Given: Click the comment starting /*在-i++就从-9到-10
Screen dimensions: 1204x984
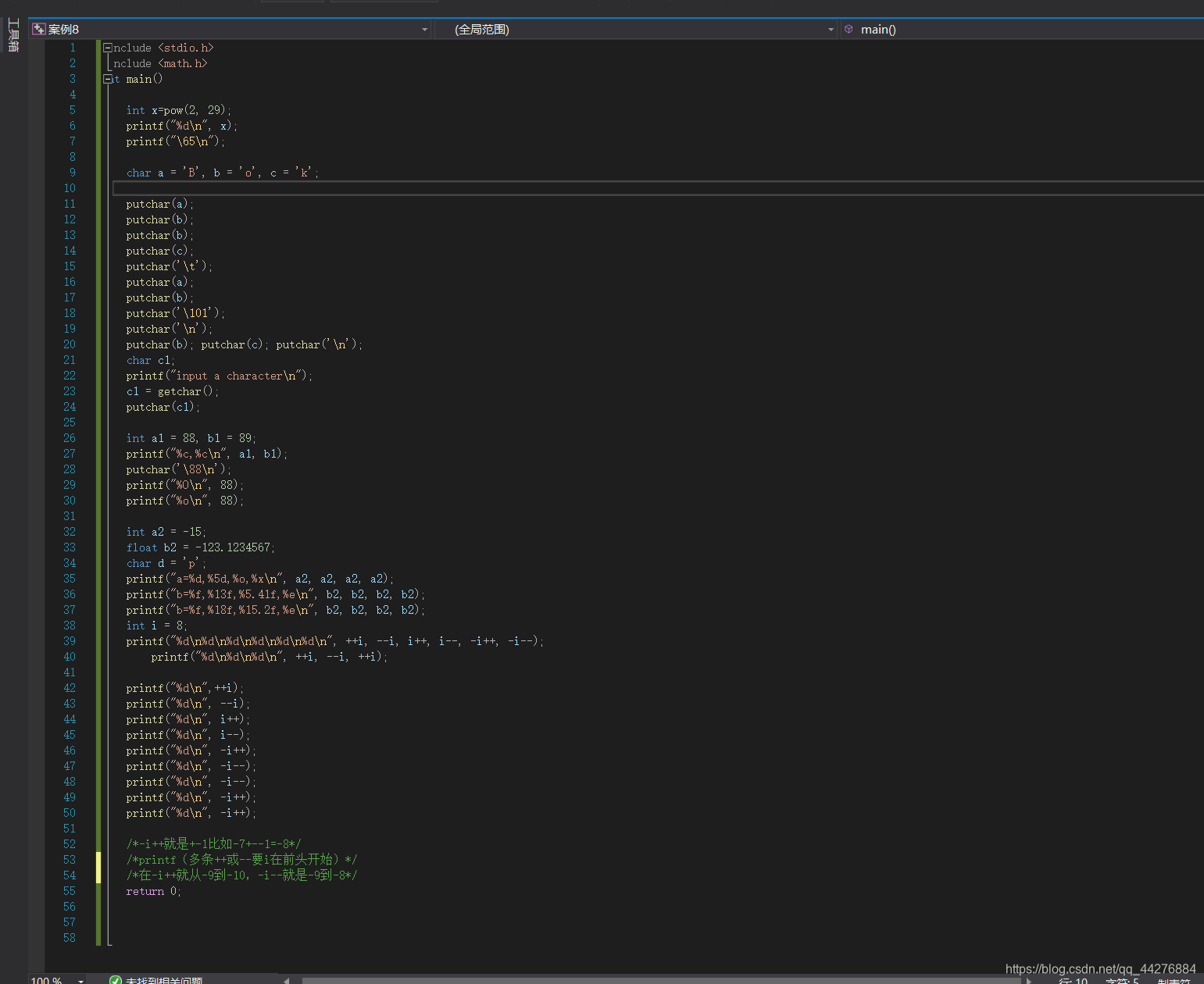Looking at the screenshot, I should (241, 875).
